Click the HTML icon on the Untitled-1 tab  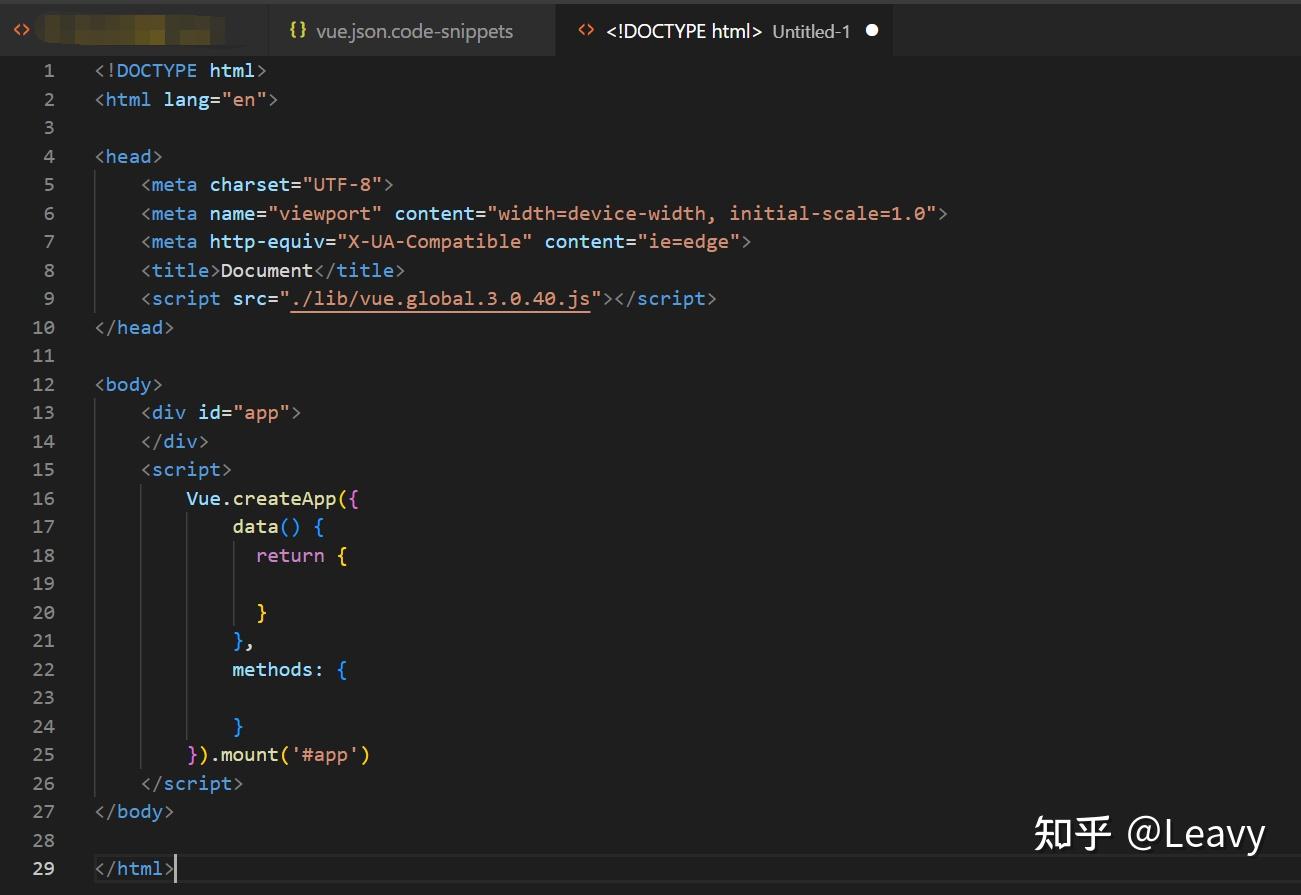[x=586, y=30]
